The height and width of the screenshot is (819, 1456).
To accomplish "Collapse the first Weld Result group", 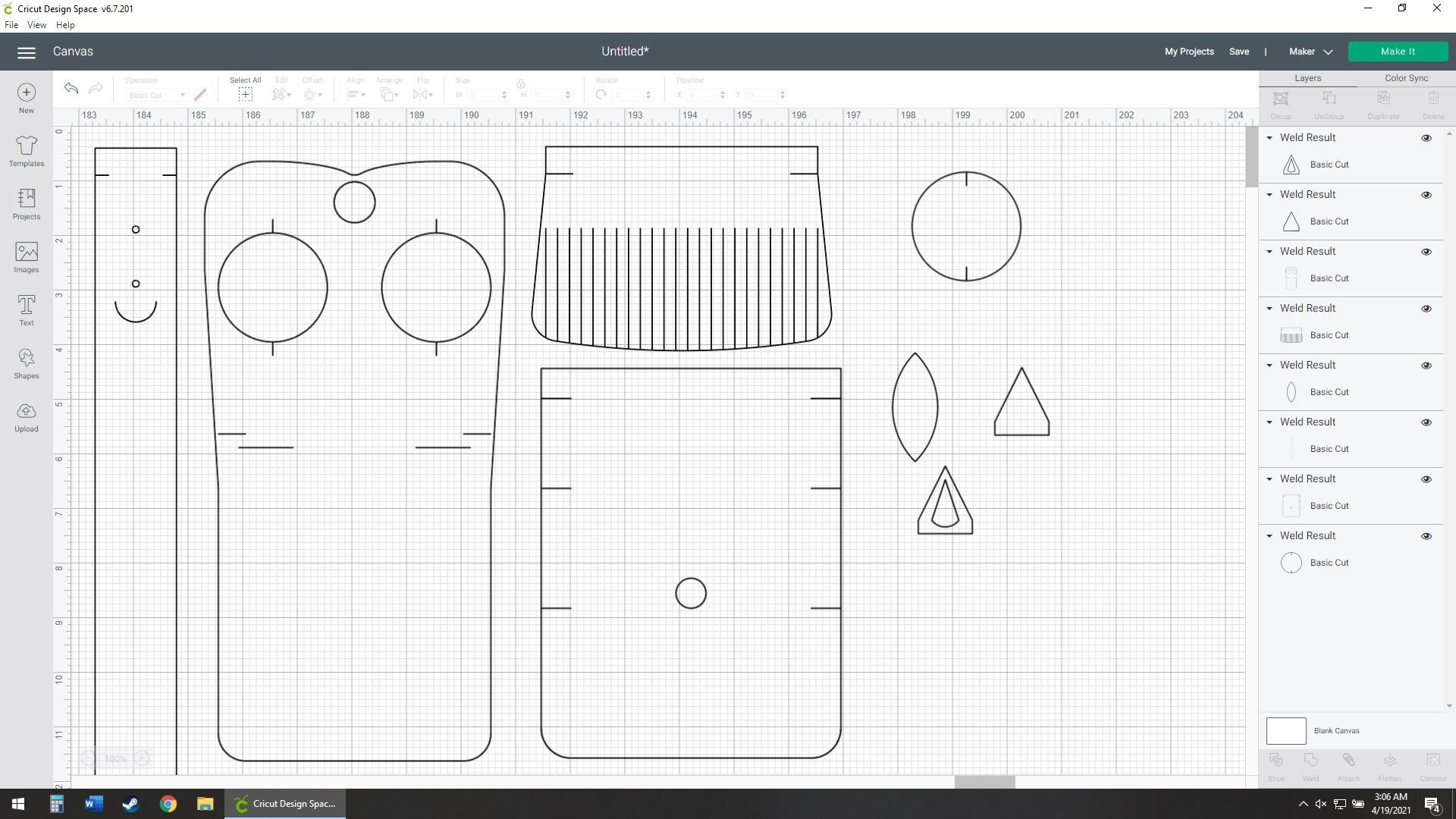I will pos(1269,137).
